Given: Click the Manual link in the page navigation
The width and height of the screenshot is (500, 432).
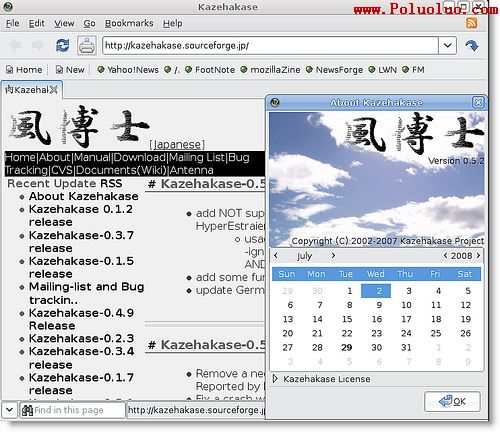Looking at the screenshot, I should [x=92, y=157].
